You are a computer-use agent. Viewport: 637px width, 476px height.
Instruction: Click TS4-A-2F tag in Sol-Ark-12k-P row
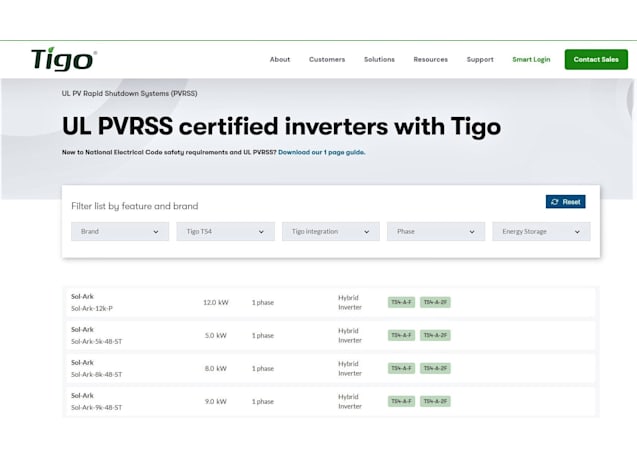435,302
